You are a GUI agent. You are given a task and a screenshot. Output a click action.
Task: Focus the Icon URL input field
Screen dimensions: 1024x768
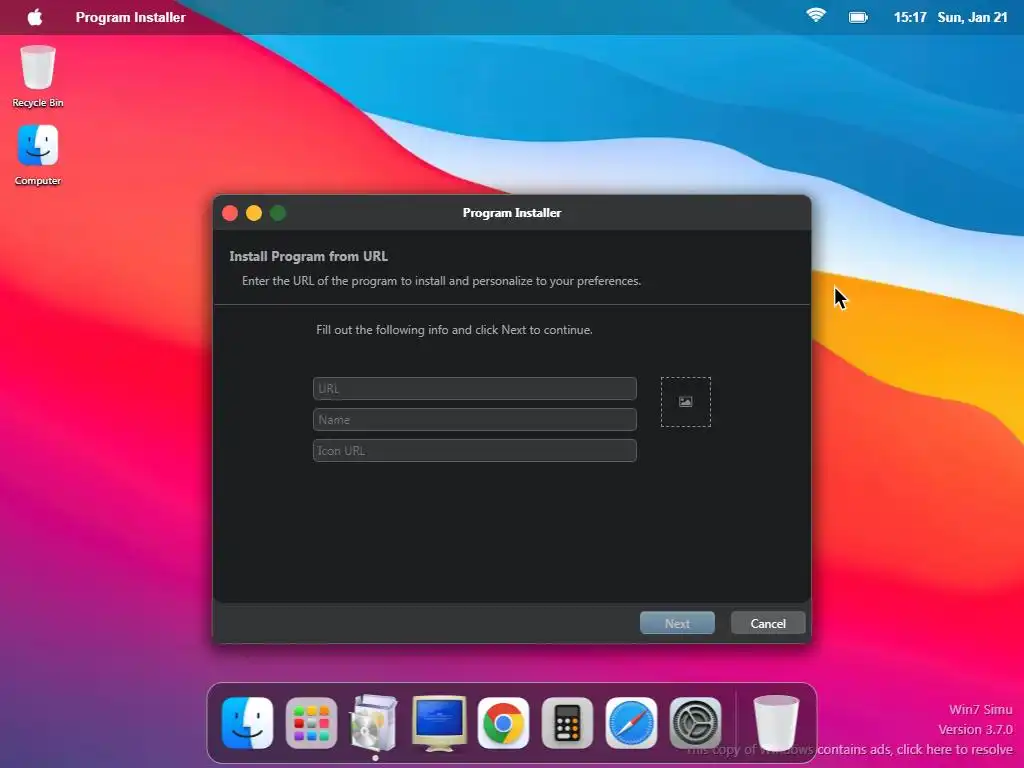pyautogui.click(x=475, y=451)
